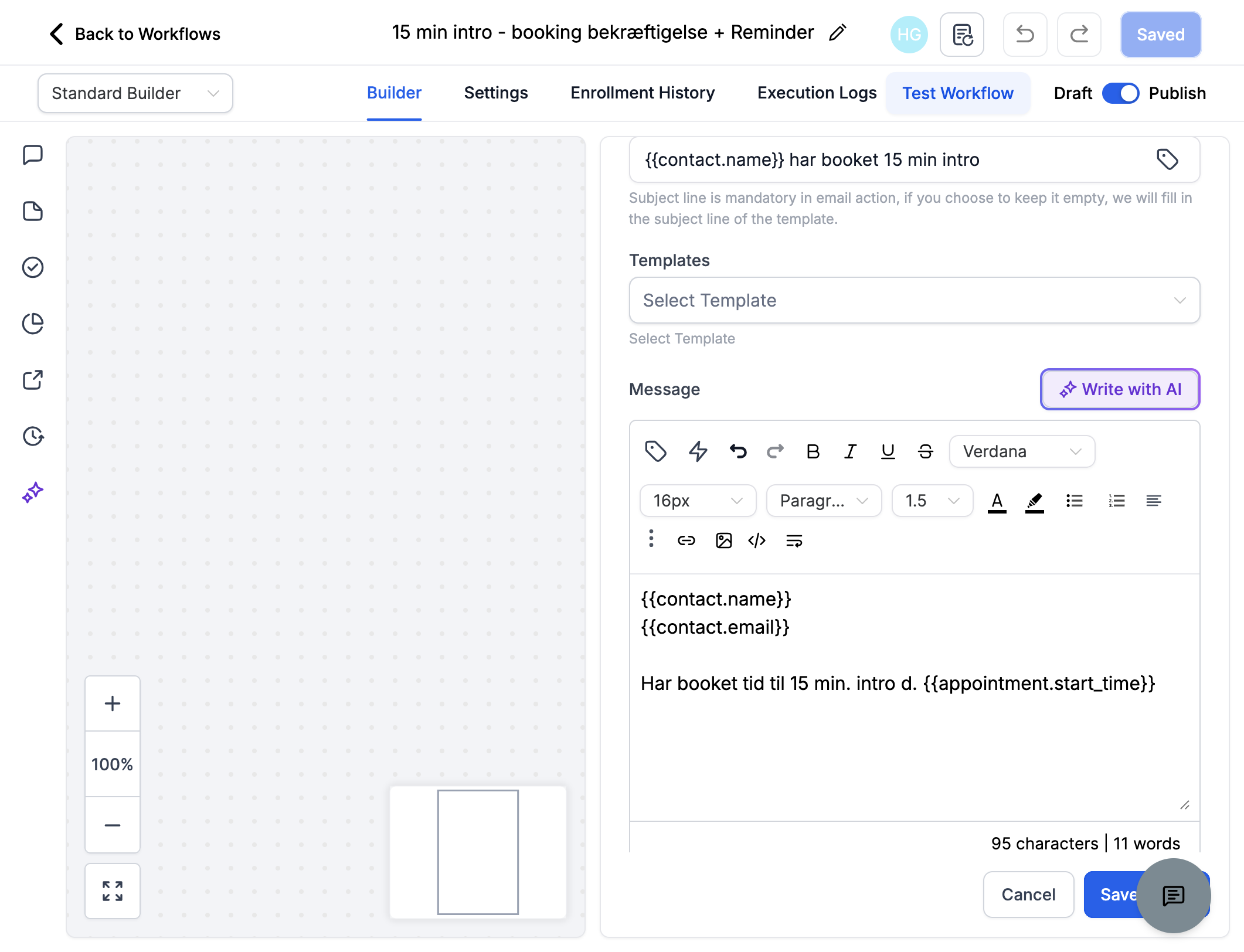This screenshot has width=1244, height=952.
Task: Toggle bold formatting in message editor
Action: [813, 451]
